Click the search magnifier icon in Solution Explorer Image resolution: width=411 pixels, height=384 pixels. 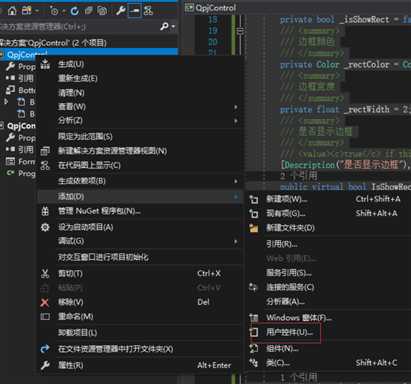164,26
